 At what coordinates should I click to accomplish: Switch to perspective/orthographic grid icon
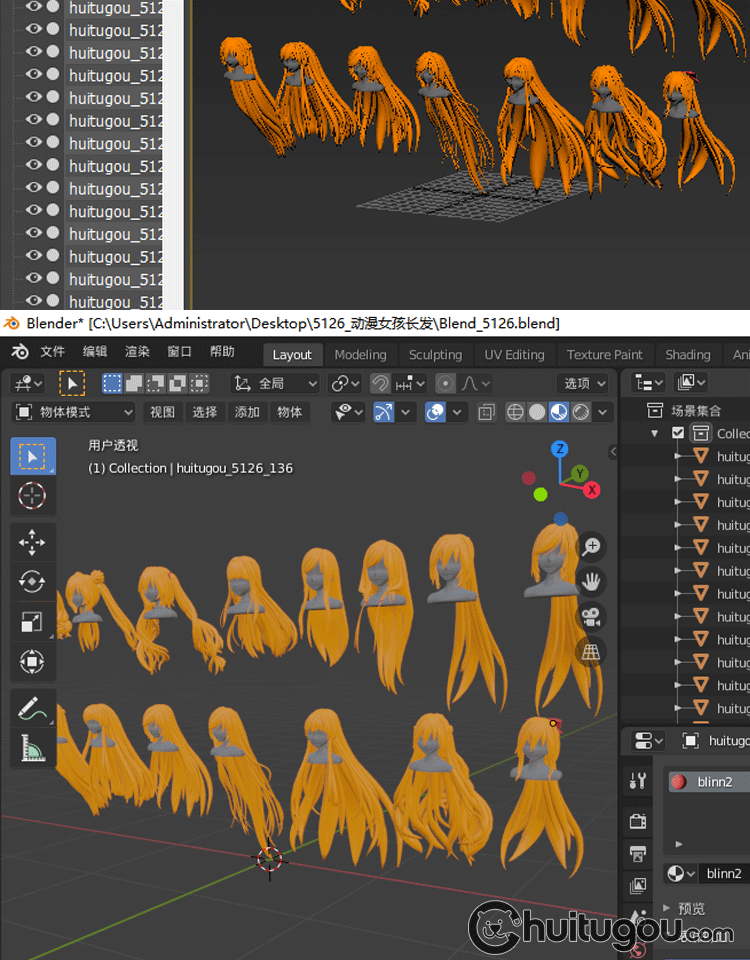coord(592,651)
